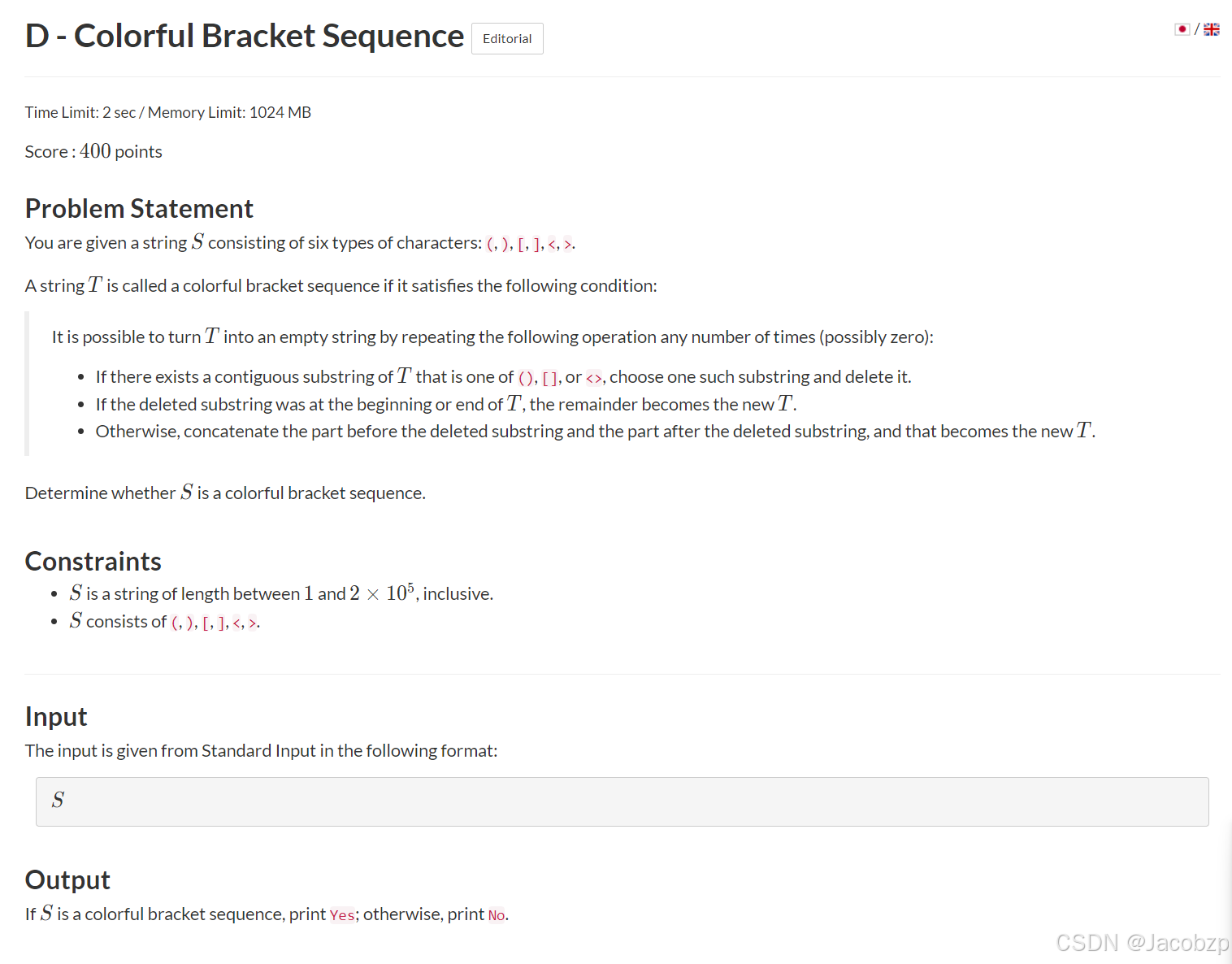Click the highlighted 'Yes' token in Output section
Viewport: 1232px width, 964px height.
click(342, 914)
